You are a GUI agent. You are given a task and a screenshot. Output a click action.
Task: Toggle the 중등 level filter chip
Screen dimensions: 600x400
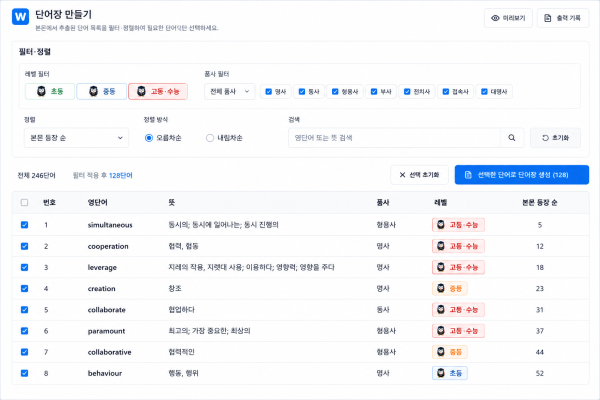pyautogui.click(x=101, y=91)
